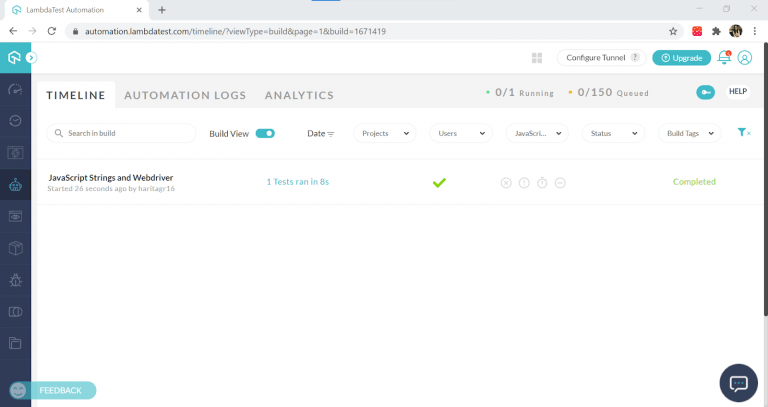Image resolution: width=768 pixels, height=407 pixels.
Task: Close the LambdaTest Automation tab
Action: coord(139,10)
